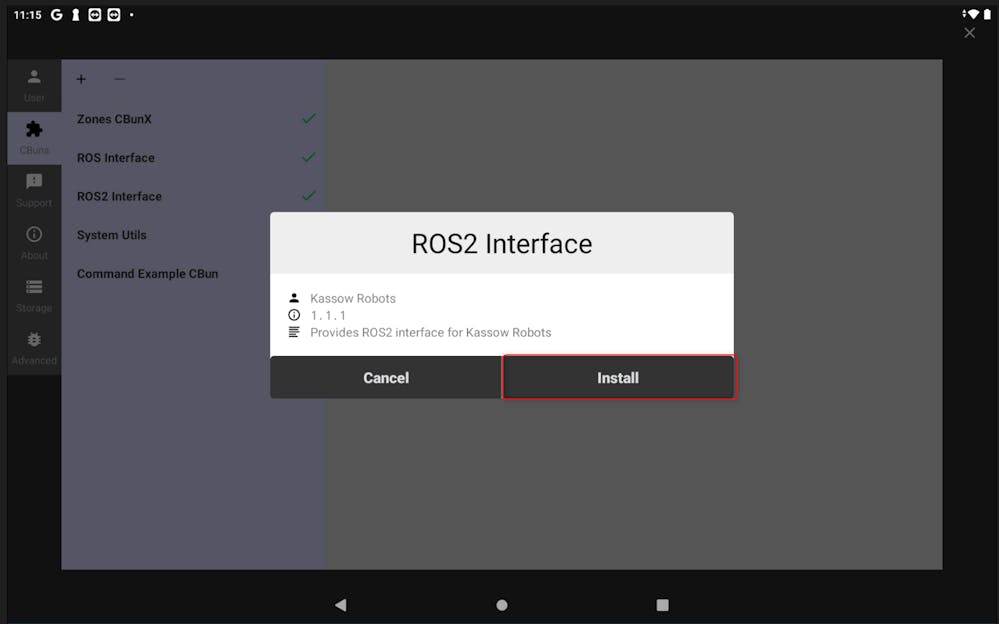Select the Zones CBunX list entry

pos(194,119)
